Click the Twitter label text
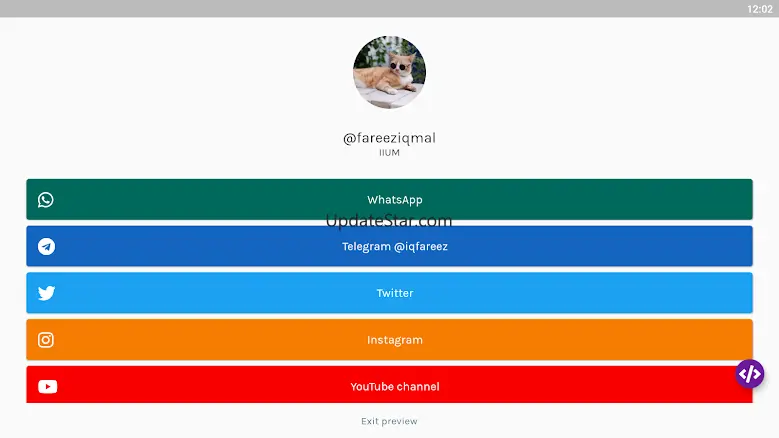This screenshot has height=438, width=779. [x=395, y=293]
